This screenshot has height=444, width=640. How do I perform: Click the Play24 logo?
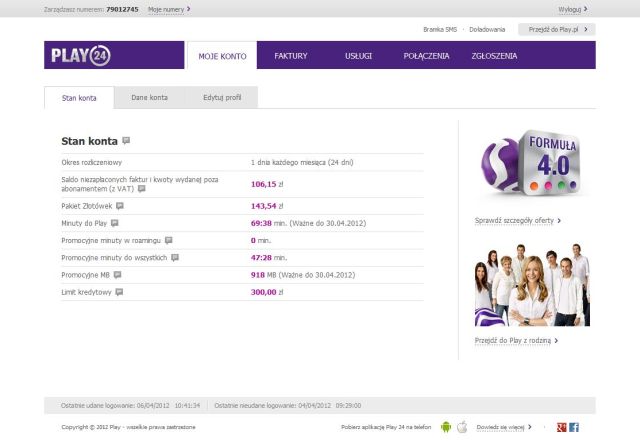81,56
